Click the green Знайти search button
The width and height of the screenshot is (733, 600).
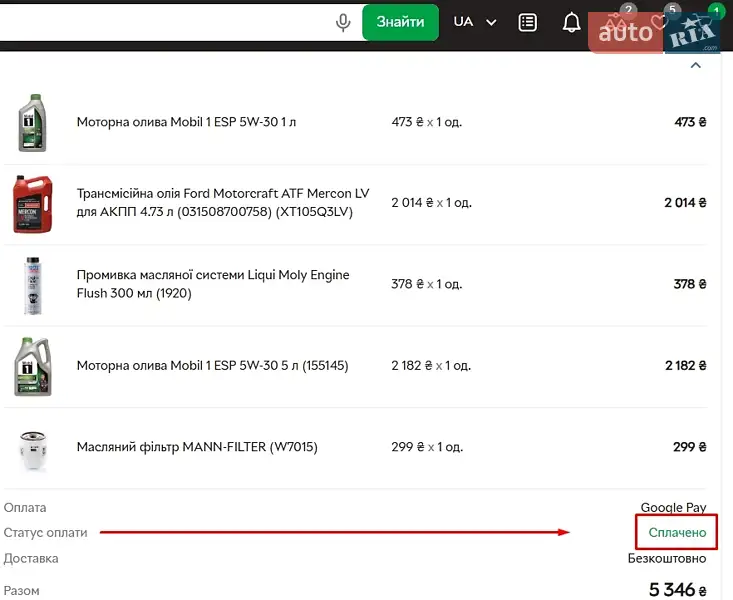[x=400, y=22]
